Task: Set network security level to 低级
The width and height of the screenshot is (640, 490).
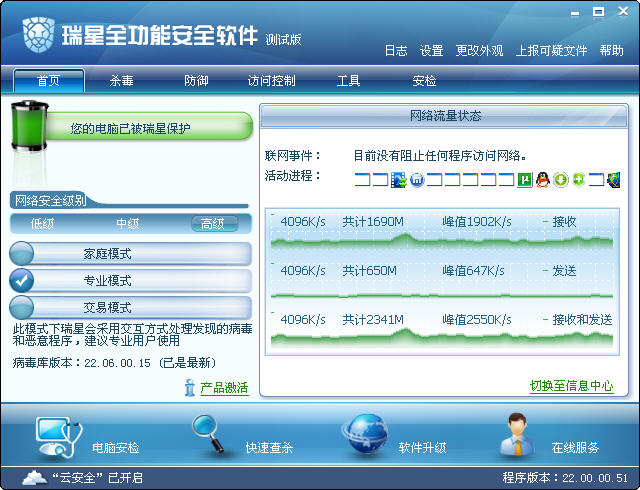Action: tap(42, 224)
